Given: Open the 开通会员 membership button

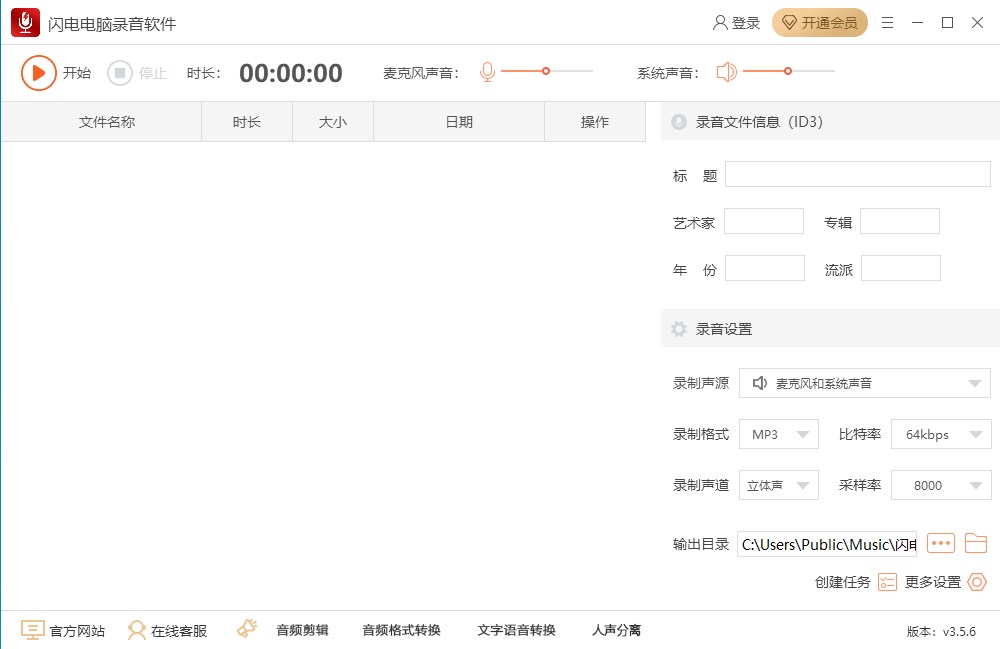Looking at the screenshot, I should 820,23.
